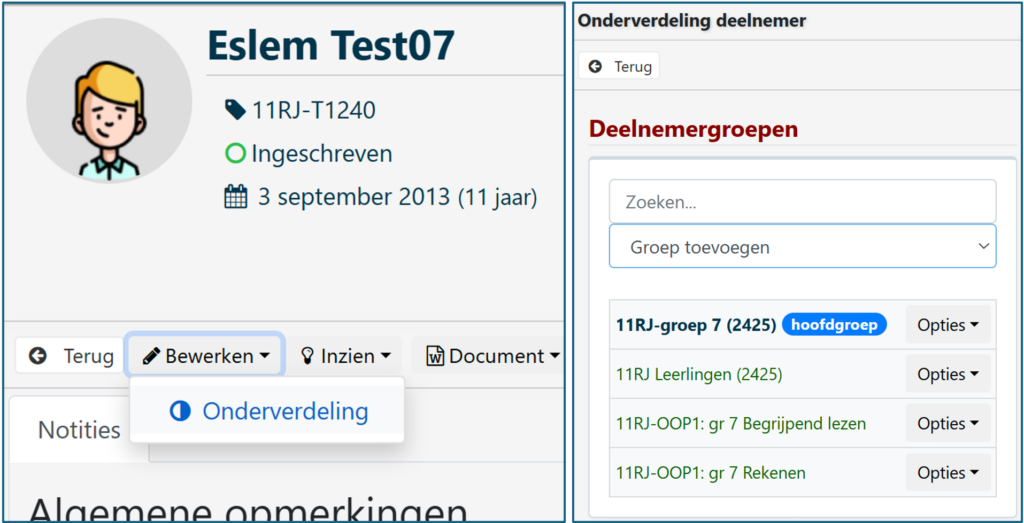Click into the Zoeken search field
Screen dimensions: 1024x523
[x=803, y=202]
